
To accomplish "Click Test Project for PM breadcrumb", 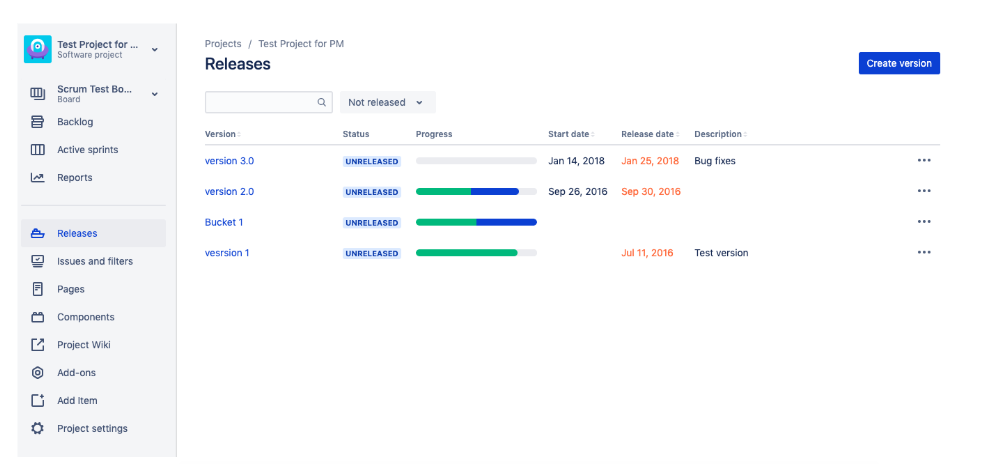I will pyautogui.click(x=301, y=44).
